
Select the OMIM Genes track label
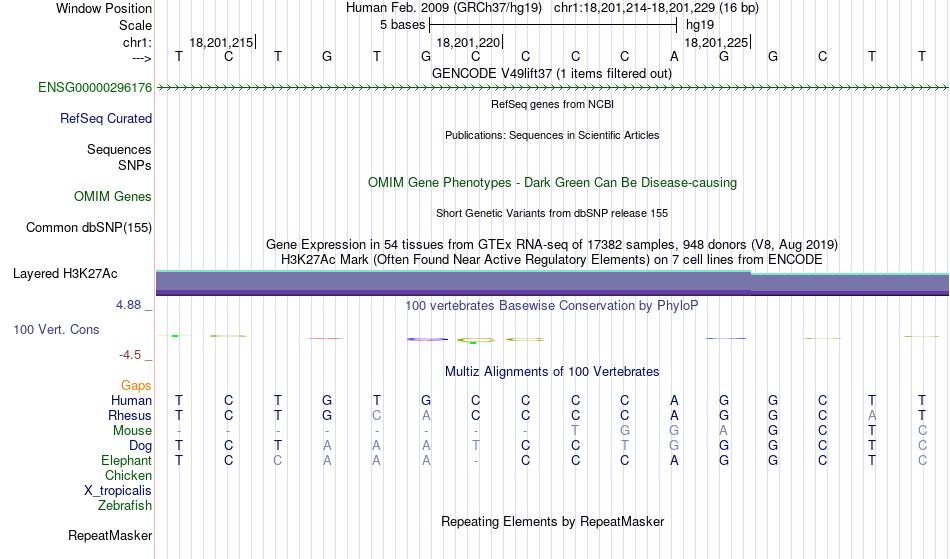click(113, 197)
